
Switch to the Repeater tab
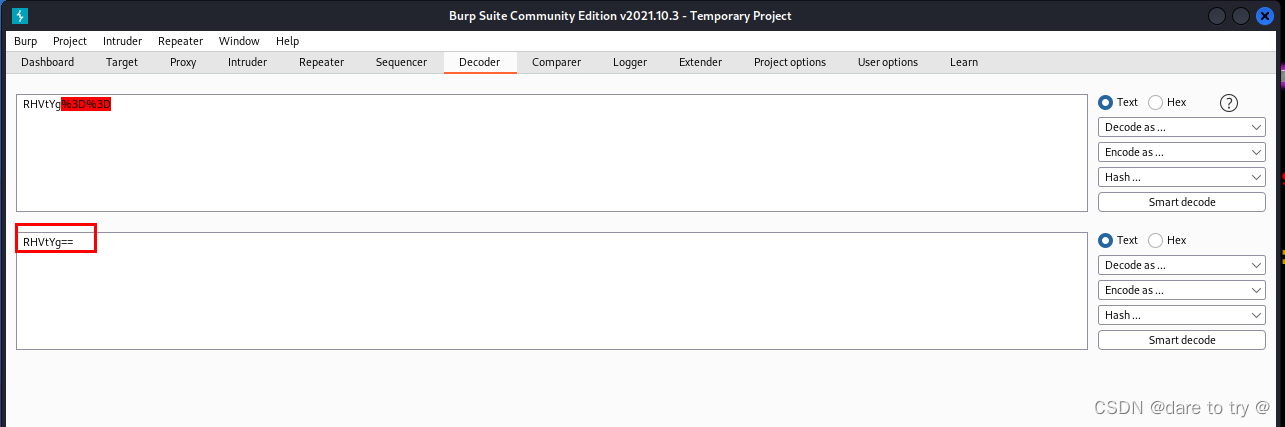point(321,62)
